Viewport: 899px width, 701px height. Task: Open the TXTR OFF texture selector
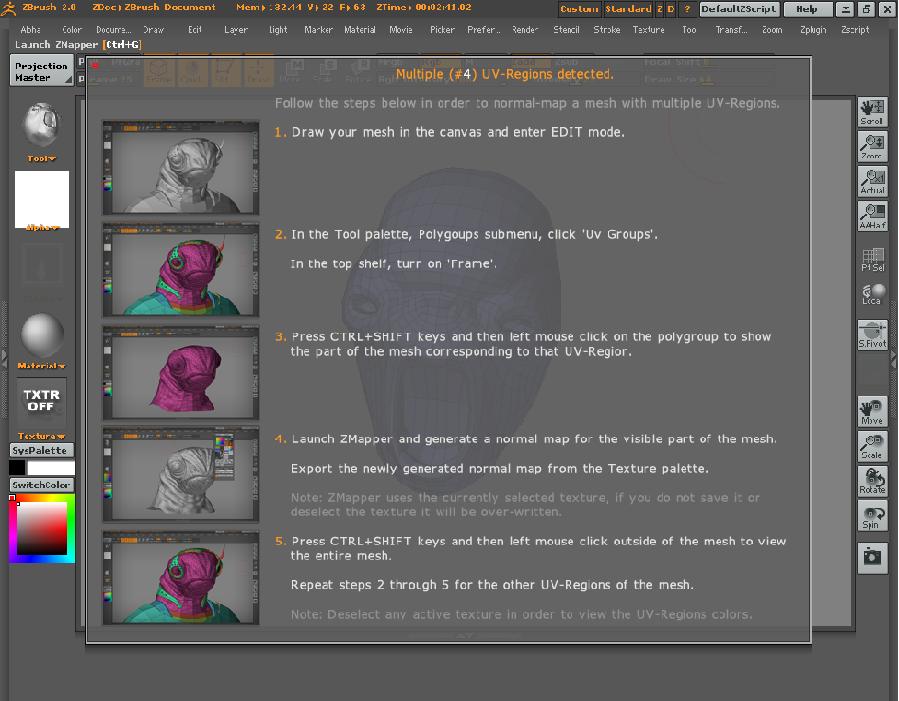click(41, 401)
